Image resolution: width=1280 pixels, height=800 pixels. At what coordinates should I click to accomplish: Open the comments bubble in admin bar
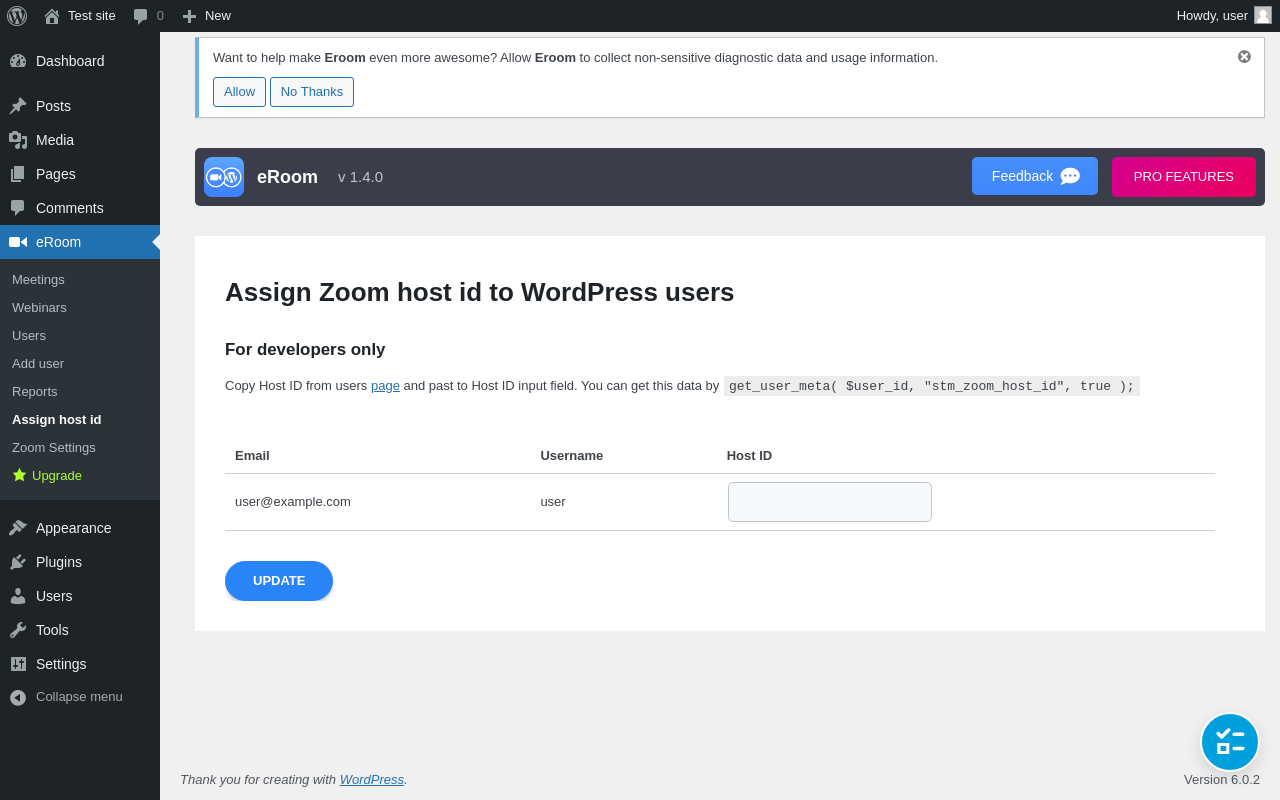click(x=141, y=16)
